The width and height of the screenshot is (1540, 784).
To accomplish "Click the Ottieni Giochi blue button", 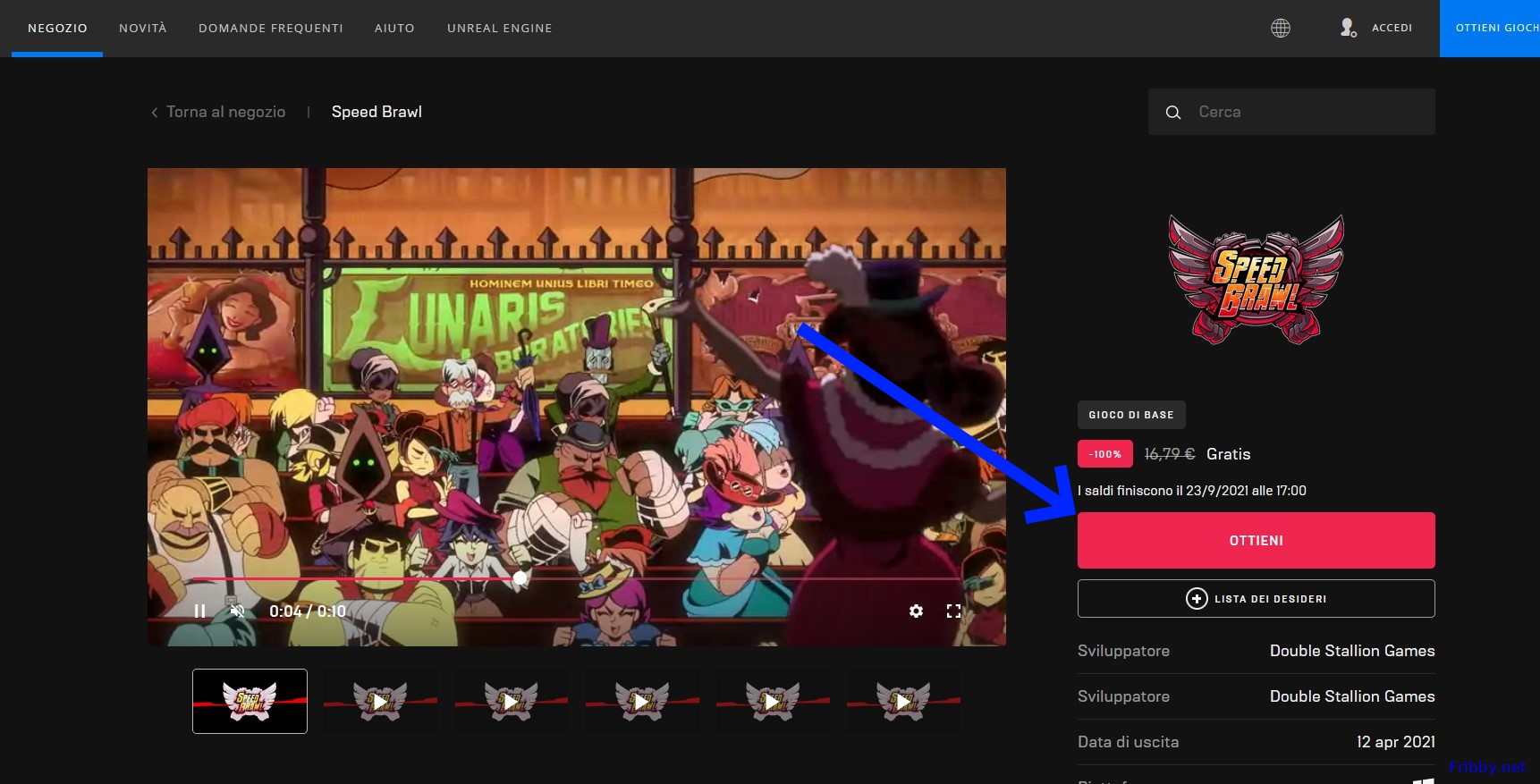I will click(x=1492, y=29).
